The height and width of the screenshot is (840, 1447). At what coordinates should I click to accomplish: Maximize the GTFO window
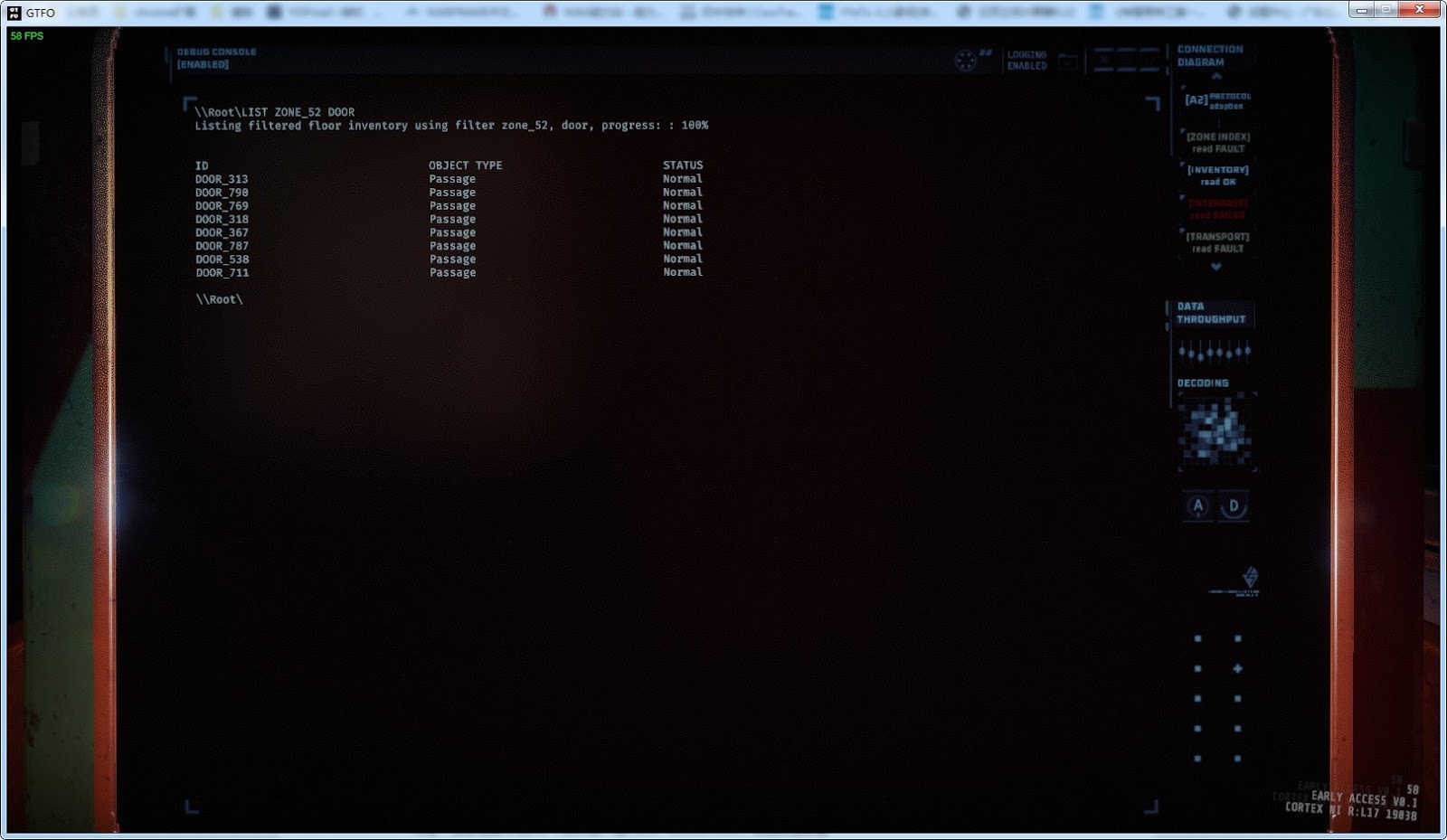click(x=1385, y=10)
